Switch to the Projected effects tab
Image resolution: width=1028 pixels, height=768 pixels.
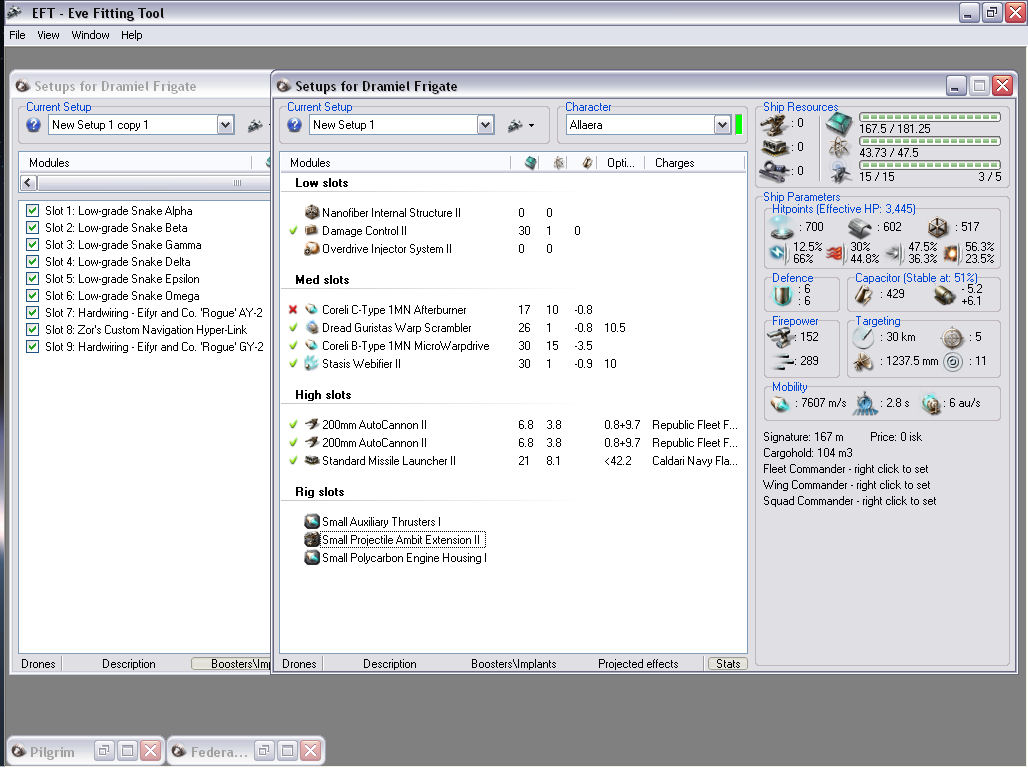pyautogui.click(x=638, y=664)
